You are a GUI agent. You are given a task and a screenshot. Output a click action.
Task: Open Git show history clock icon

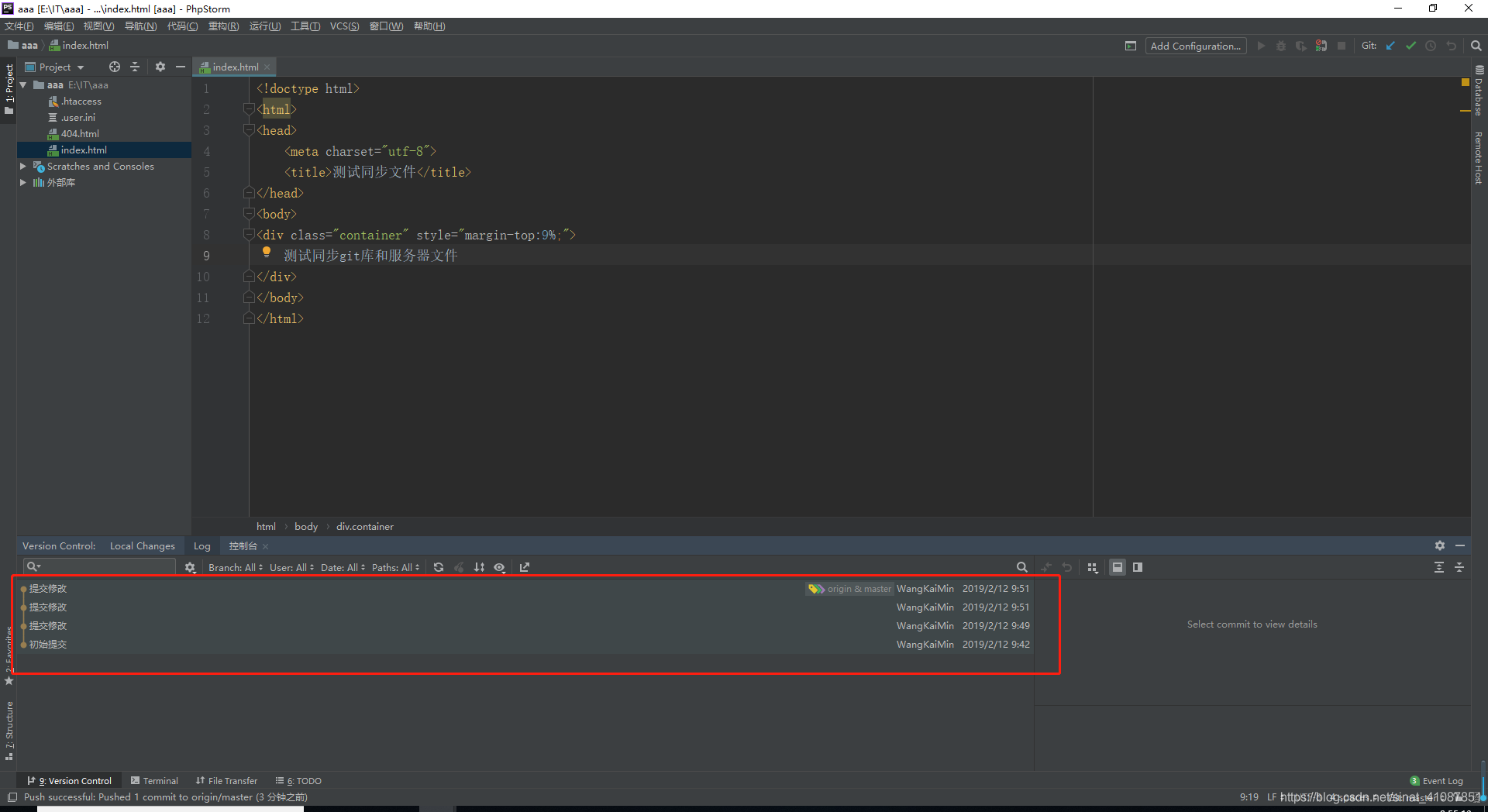tap(1431, 46)
